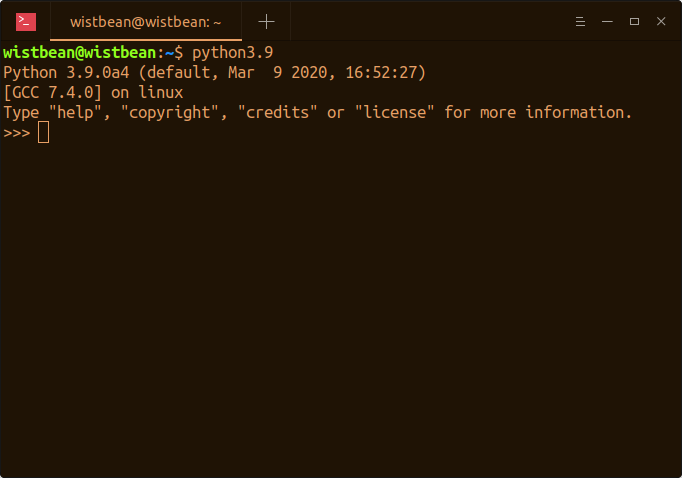Click the Mar 9 2020 date text
Viewport: 682px width, 478px height.
[277, 73]
